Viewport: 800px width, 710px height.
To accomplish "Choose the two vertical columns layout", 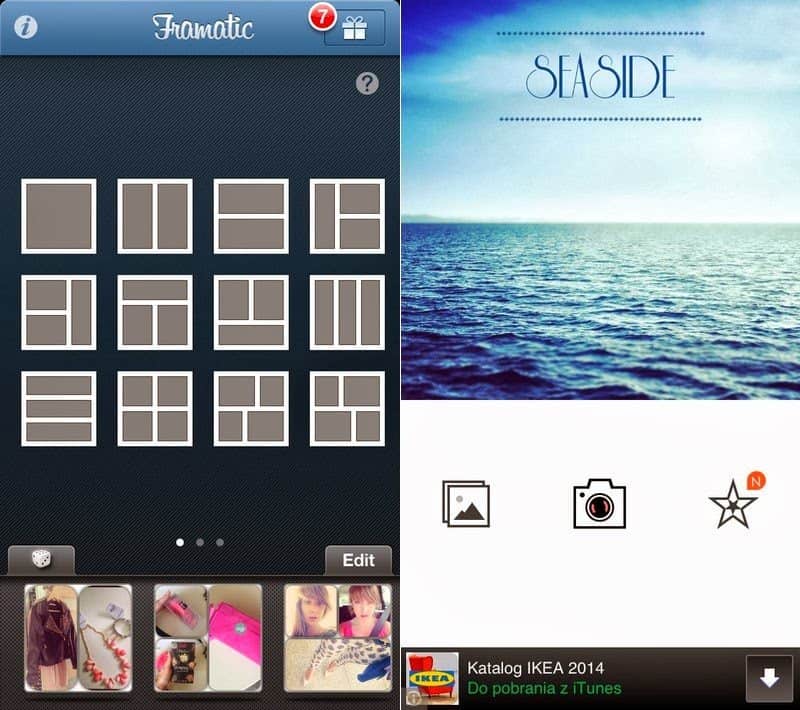I will tap(155, 216).
